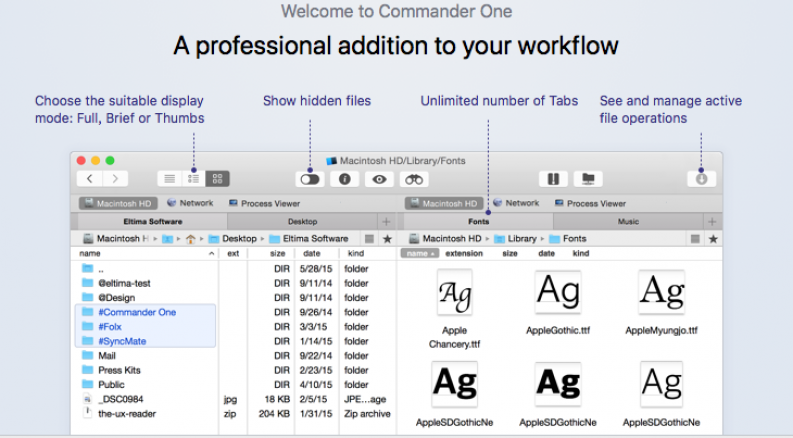The image size is (793, 438).
Task: Select the #Commander One folder
Action: [x=236, y=312]
